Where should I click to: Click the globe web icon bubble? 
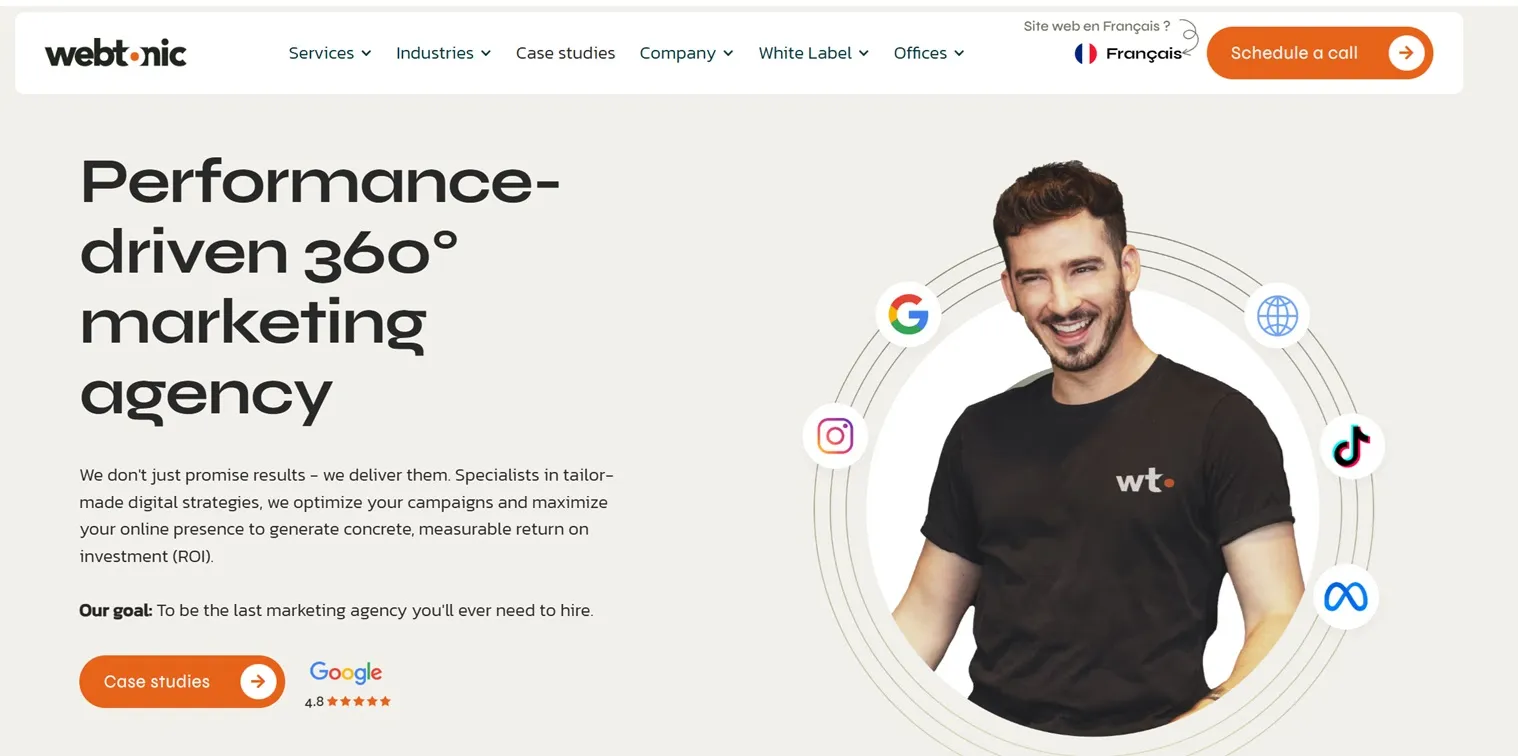pos(1277,316)
